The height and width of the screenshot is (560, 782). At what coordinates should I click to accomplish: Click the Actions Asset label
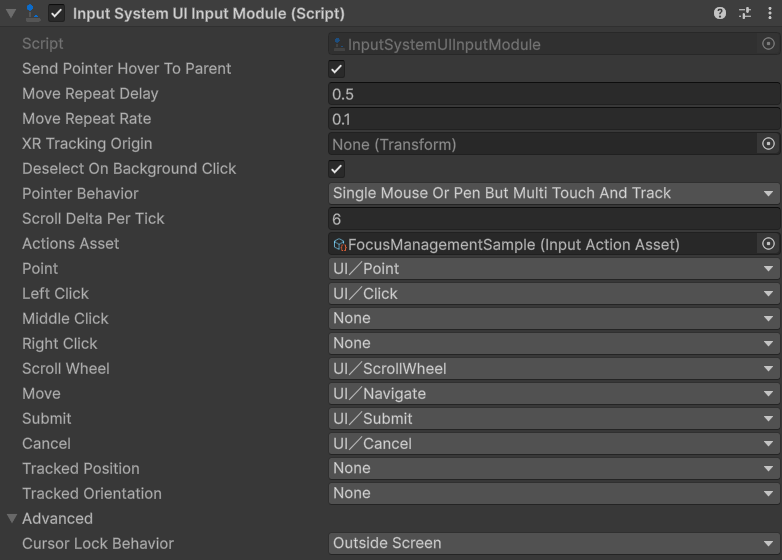(71, 243)
